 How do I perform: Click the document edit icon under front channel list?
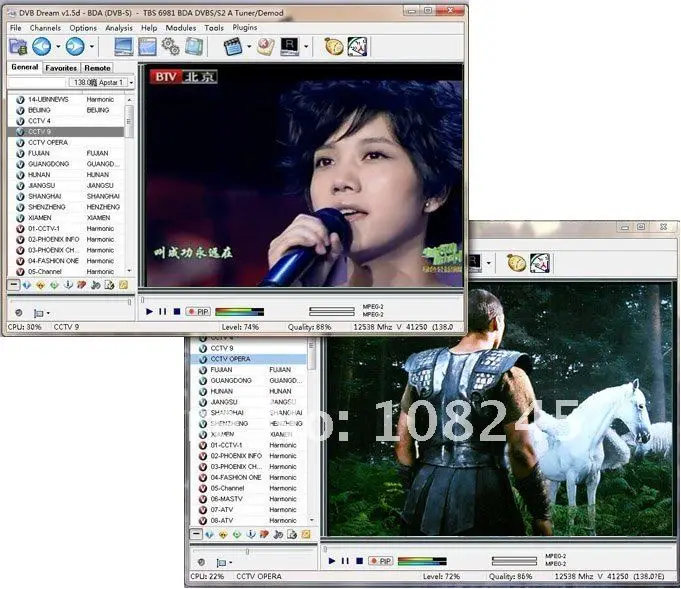[109, 285]
